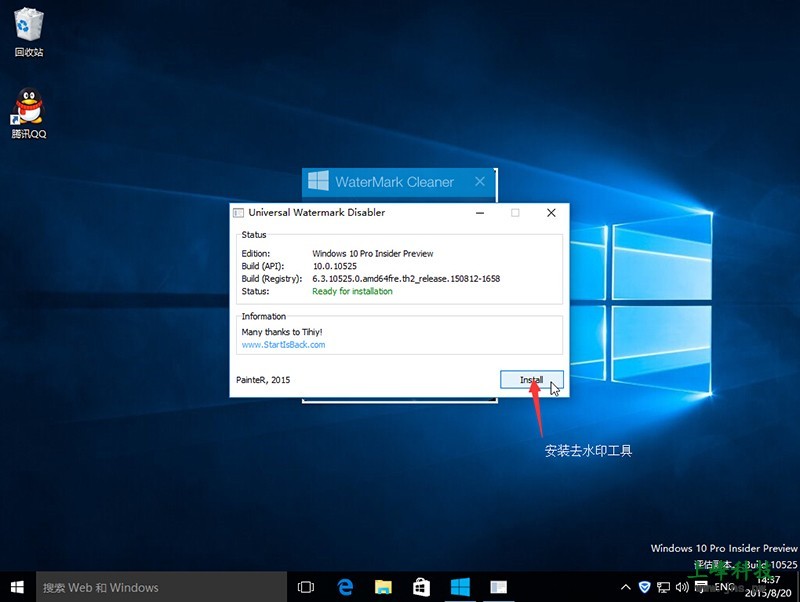This screenshot has width=800, height=602.
Task: Open the volume control in system tray
Action: point(681,587)
